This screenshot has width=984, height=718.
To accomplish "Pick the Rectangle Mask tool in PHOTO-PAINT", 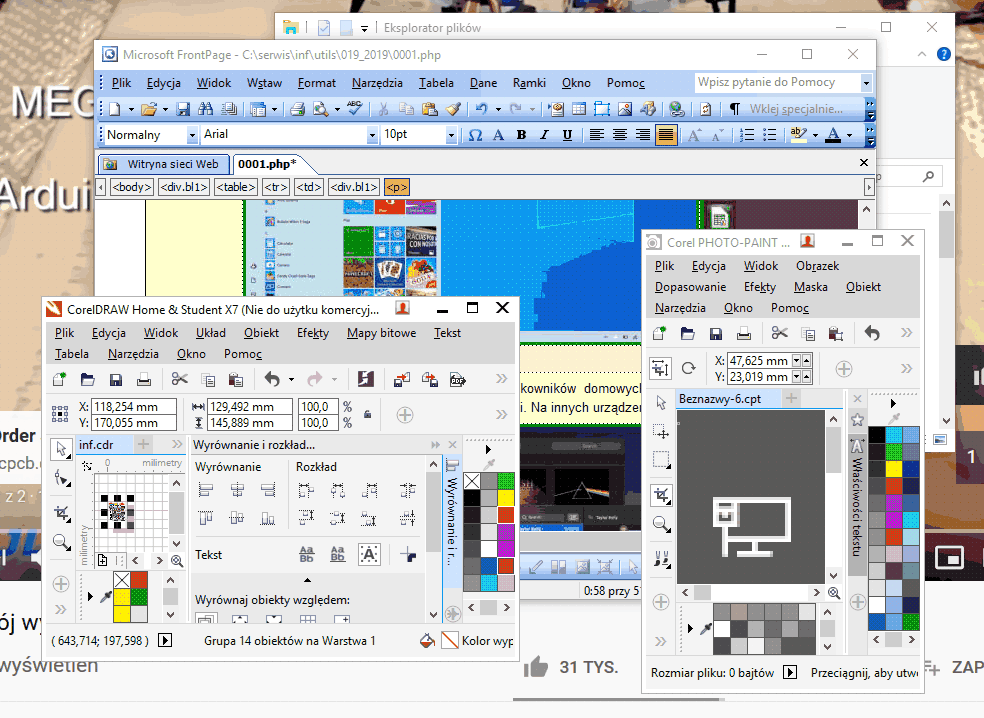I will click(660, 460).
